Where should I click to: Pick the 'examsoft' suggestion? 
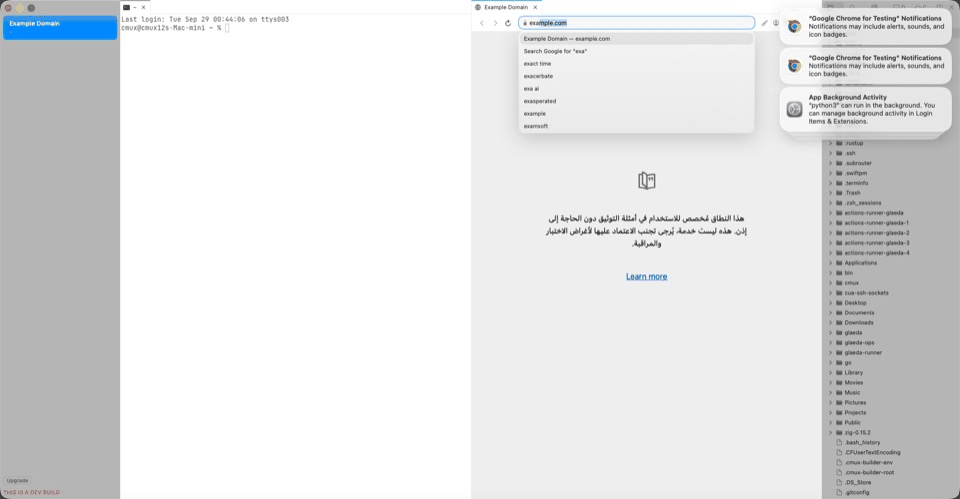click(x=636, y=126)
